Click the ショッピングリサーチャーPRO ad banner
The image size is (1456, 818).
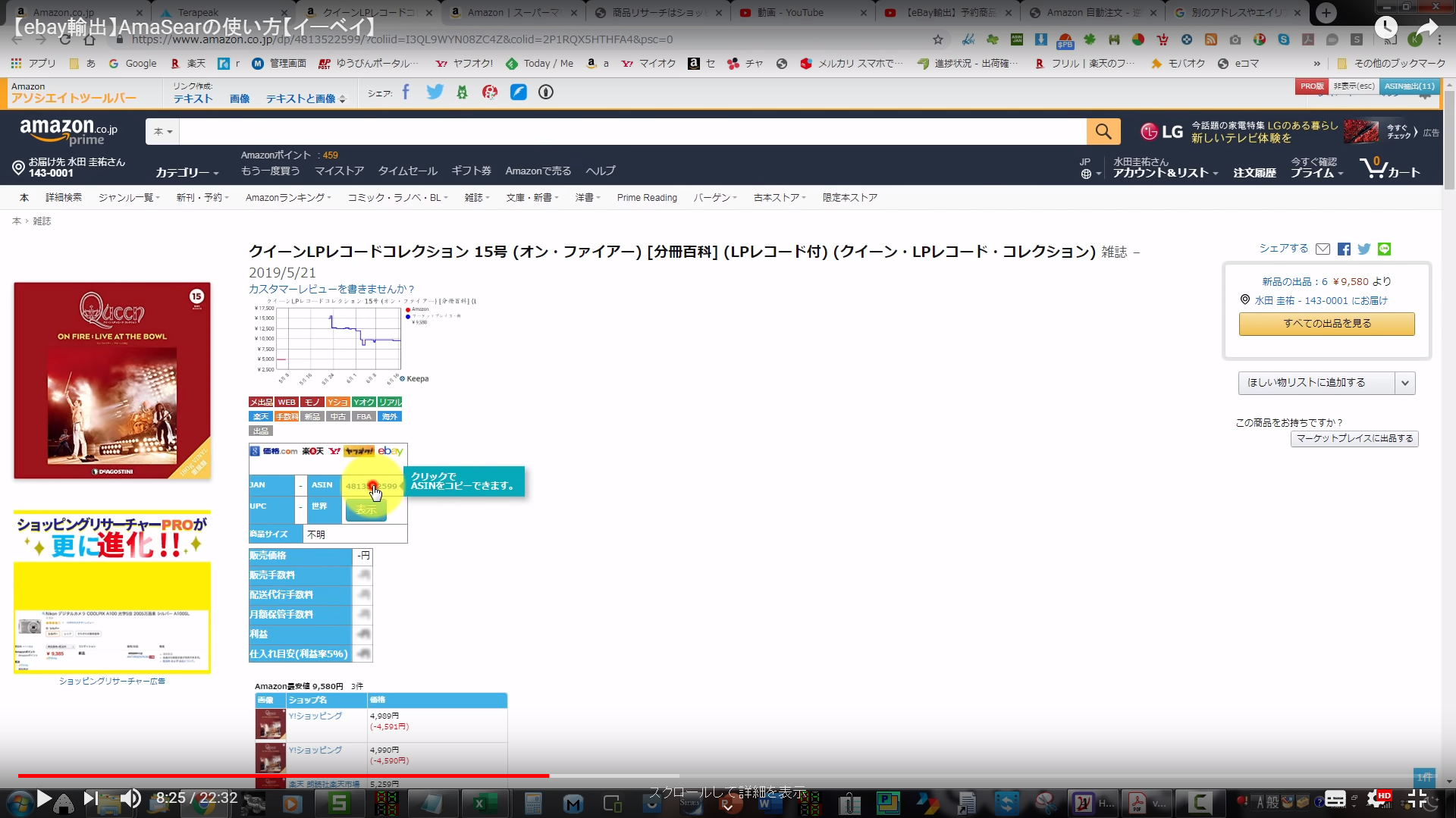click(112, 591)
